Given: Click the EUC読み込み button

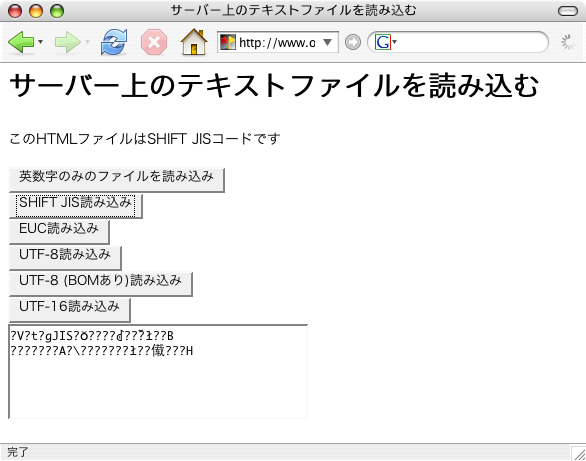Looking at the screenshot, I should click(x=59, y=232).
